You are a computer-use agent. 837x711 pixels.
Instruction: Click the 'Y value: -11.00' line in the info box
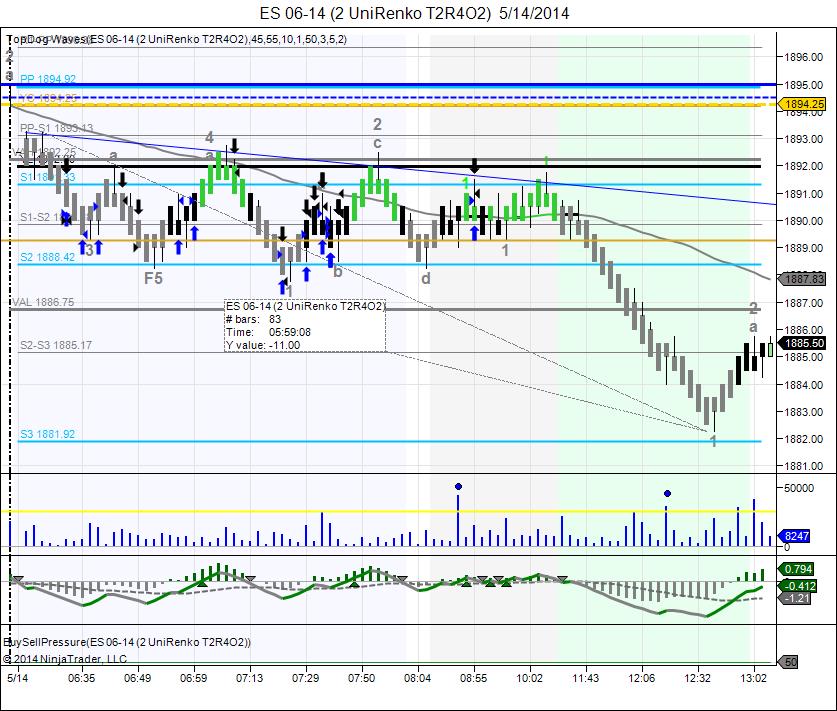263,345
